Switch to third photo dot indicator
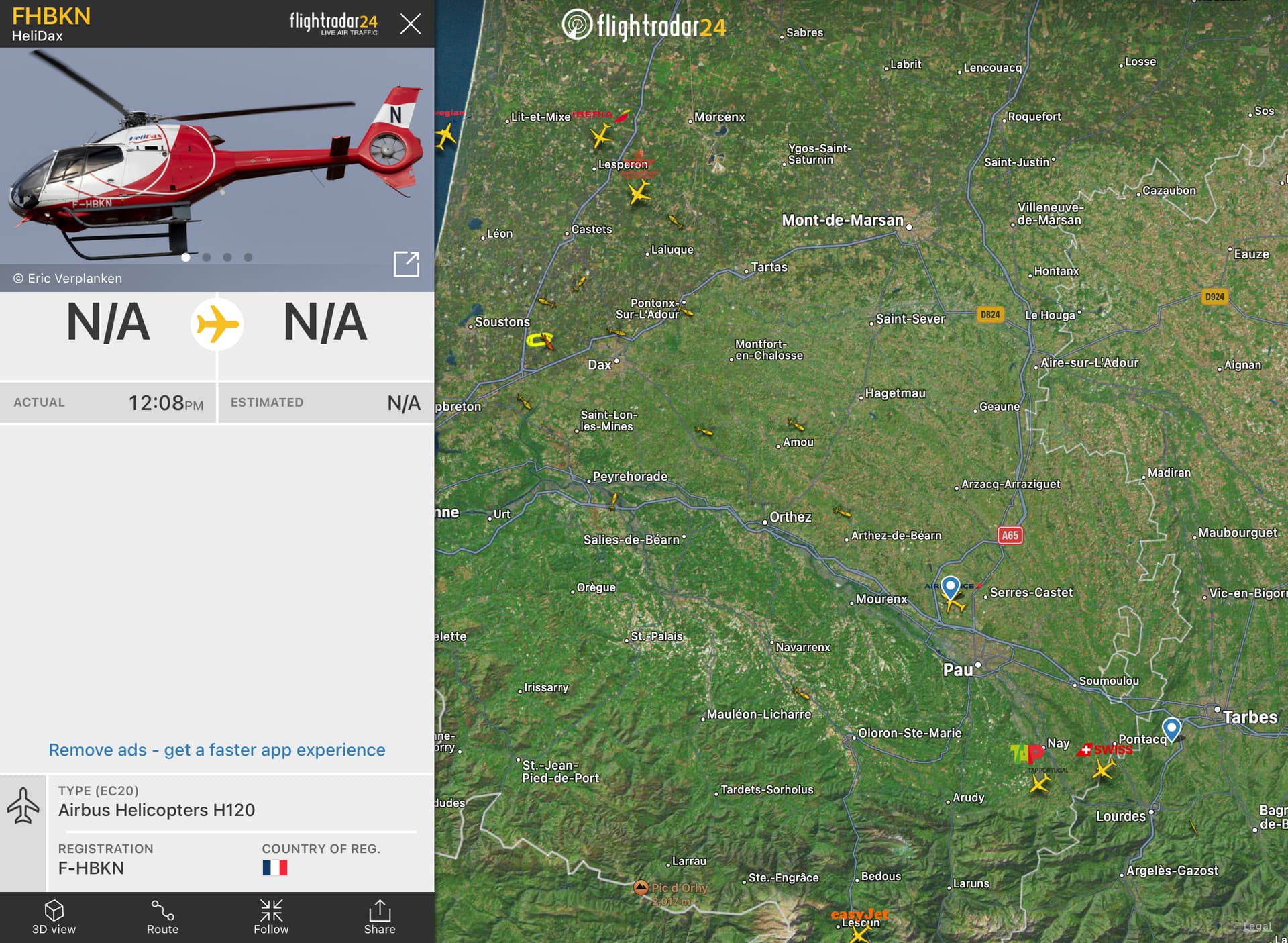Image resolution: width=1288 pixels, height=943 pixels. pyautogui.click(x=227, y=257)
